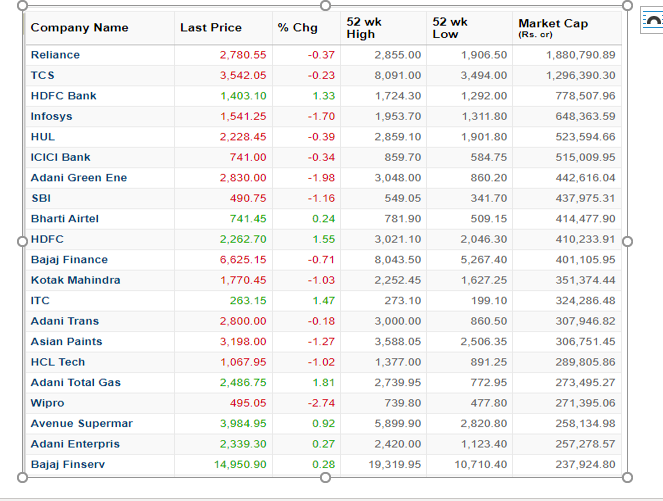Click the % Chg column header
The width and height of the screenshot is (663, 501).
tap(297, 27)
